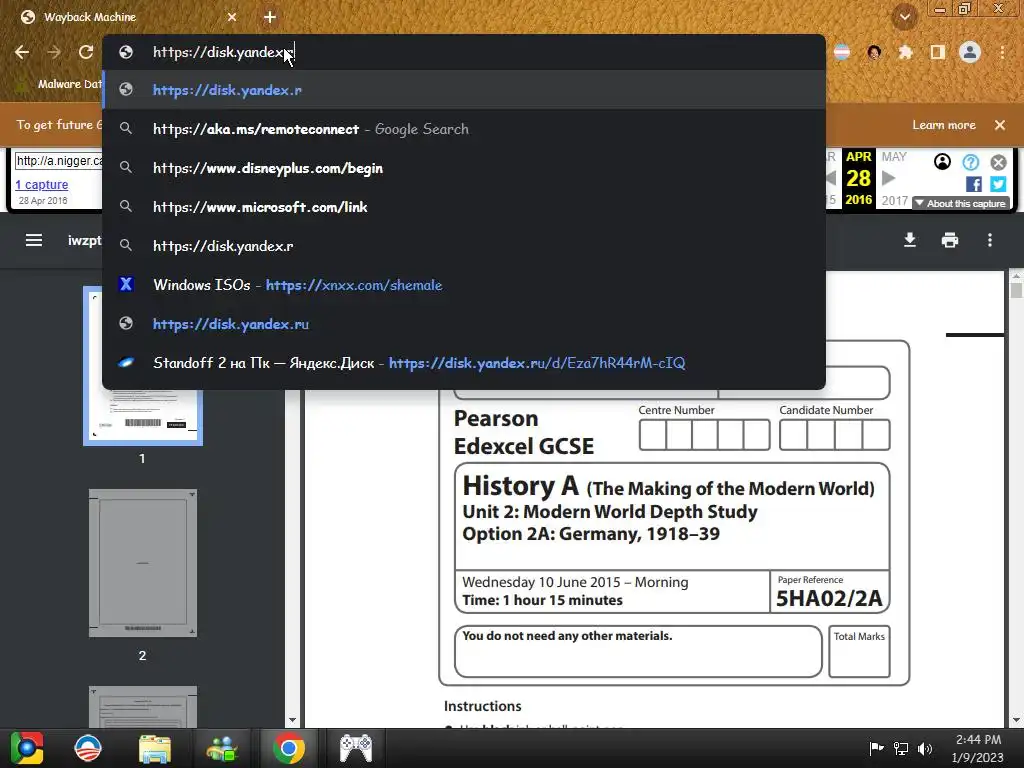Image resolution: width=1024 pixels, height=768 pixels.
Task: Open the PDF viewer more actions menu
Action: [990, 240]
